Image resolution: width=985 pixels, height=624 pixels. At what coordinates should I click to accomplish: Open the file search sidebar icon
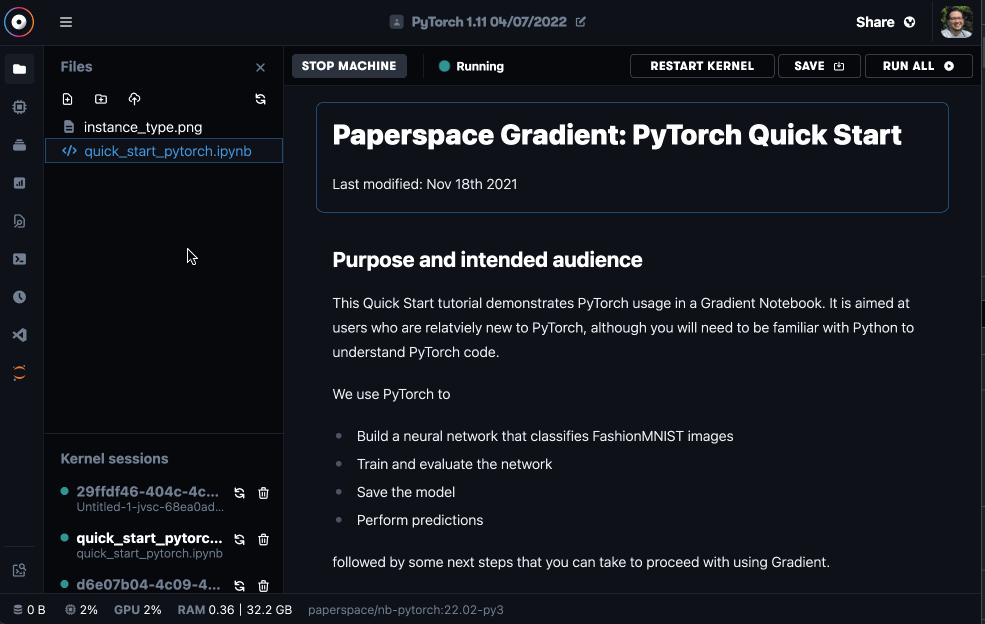click(19, 221)
